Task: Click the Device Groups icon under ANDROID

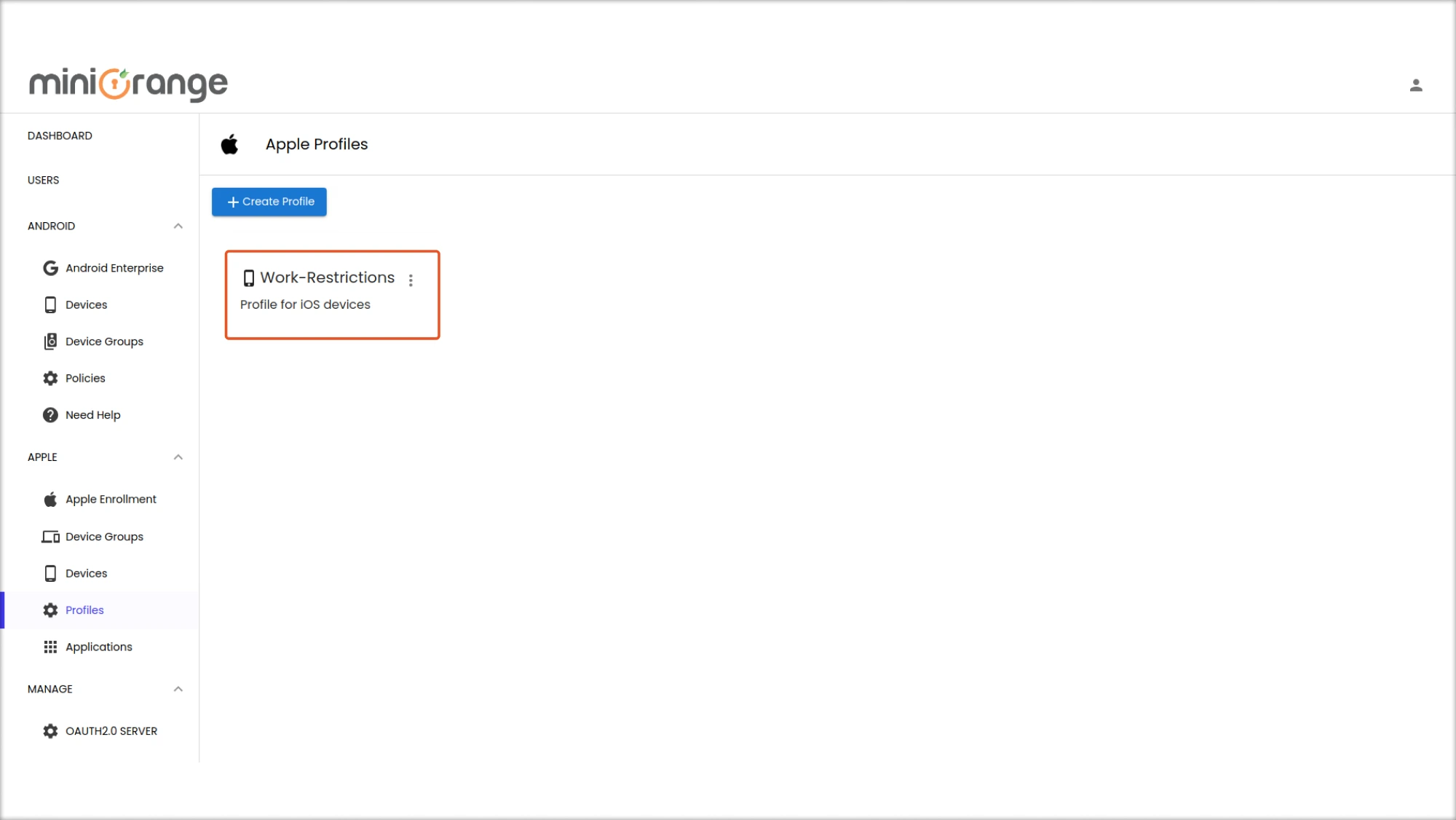Action: click(50, 341)
